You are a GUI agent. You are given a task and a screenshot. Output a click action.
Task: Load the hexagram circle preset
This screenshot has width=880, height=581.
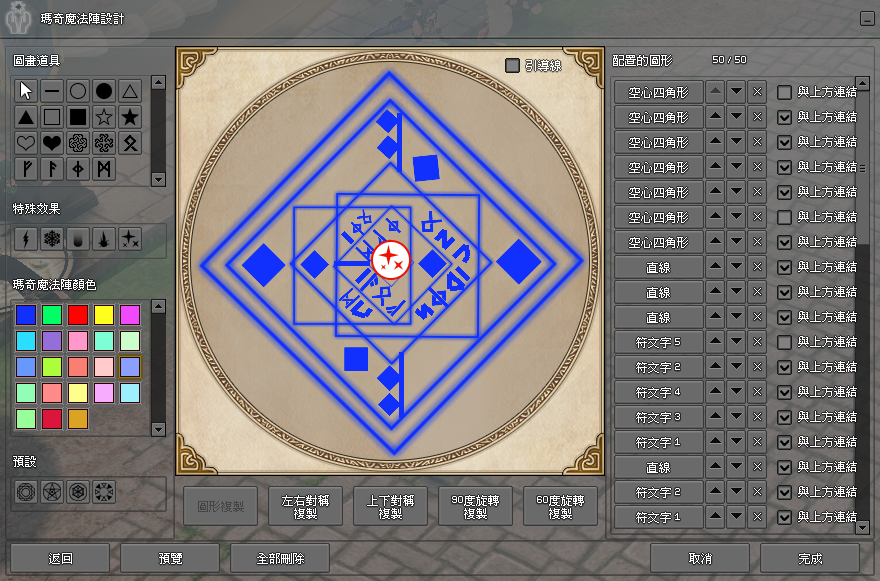[x=78, y=492]
